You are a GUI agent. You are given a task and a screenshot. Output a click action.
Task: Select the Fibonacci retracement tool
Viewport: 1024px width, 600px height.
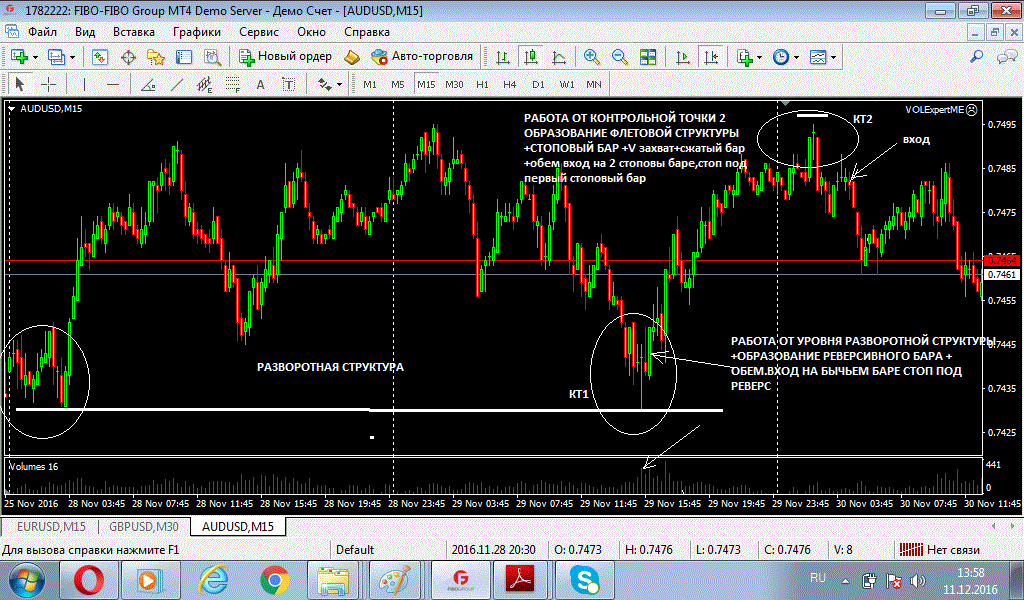tap(233, 84)
